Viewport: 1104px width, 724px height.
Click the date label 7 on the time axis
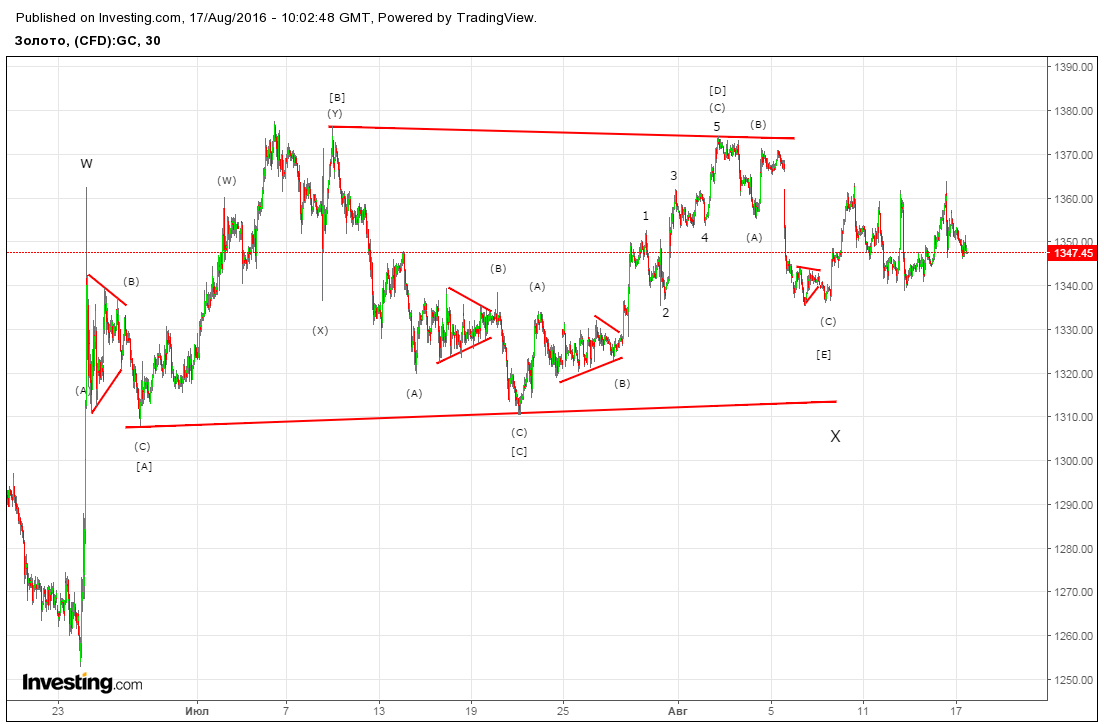point(286,711)
